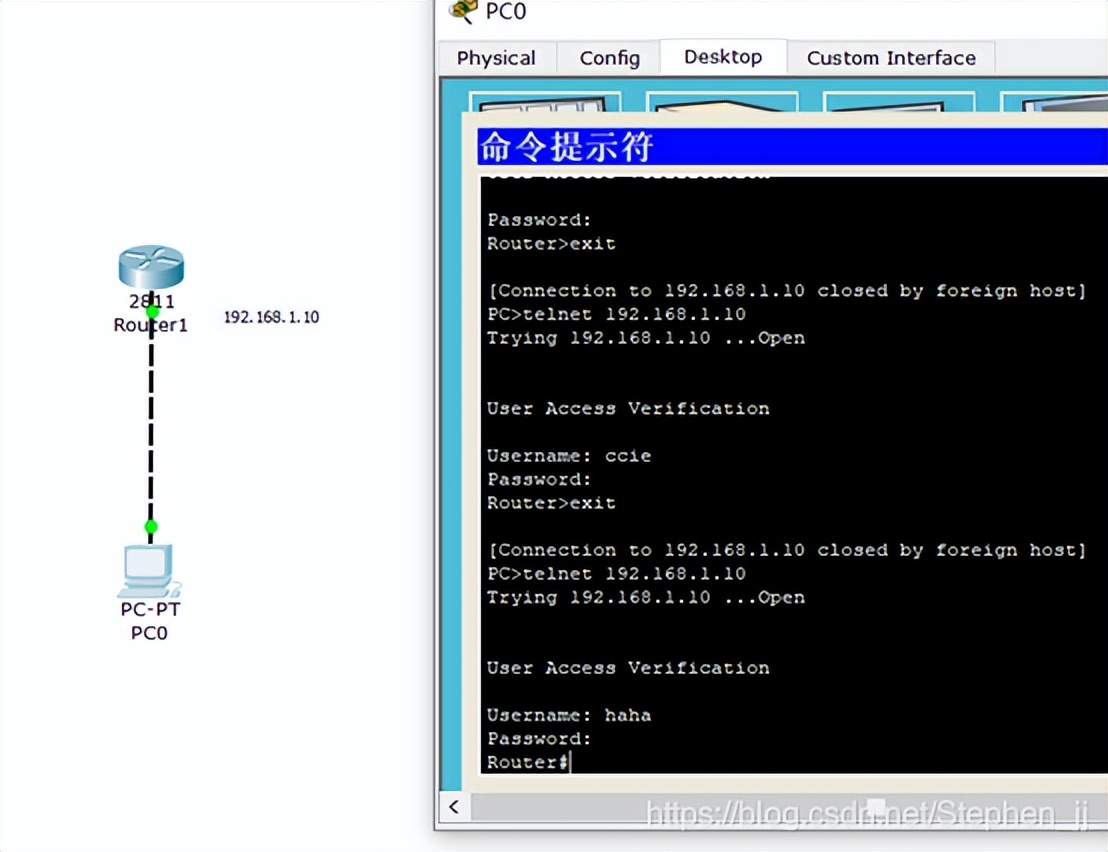The image size is (1108, 852).
Task: Click the 192.168.1.10 label near Router1
Action: (271, 316)
